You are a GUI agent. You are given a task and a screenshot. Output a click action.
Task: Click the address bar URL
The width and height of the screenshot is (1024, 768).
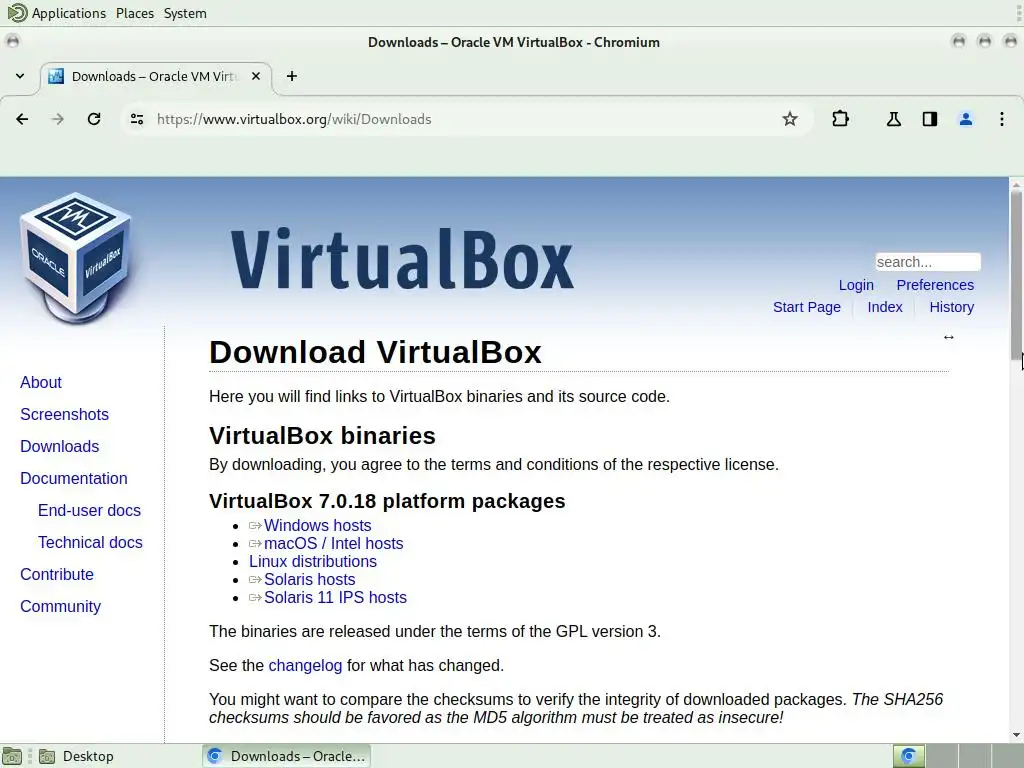pos(294,119)
